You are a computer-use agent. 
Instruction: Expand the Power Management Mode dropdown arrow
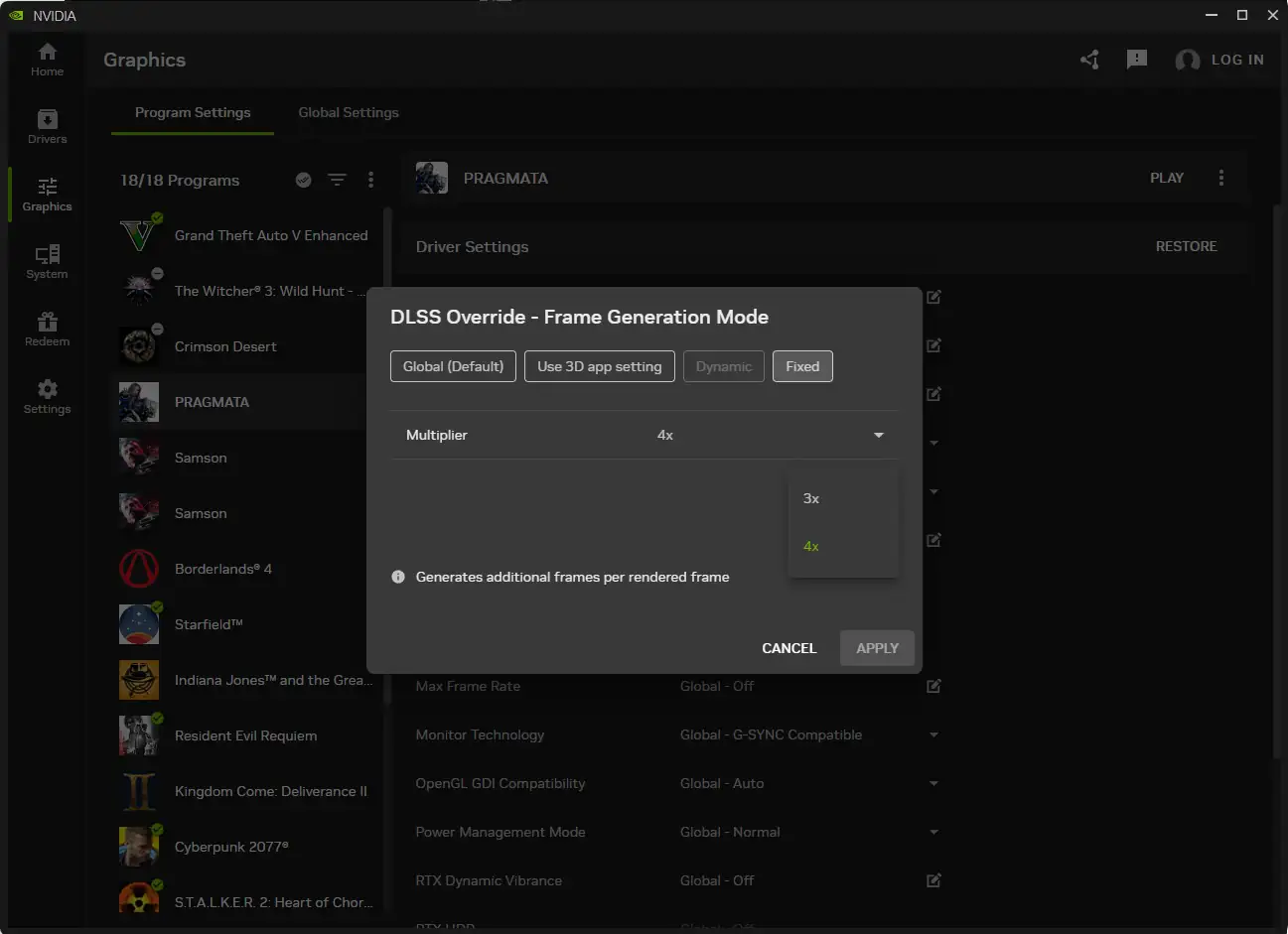[933, 832]
